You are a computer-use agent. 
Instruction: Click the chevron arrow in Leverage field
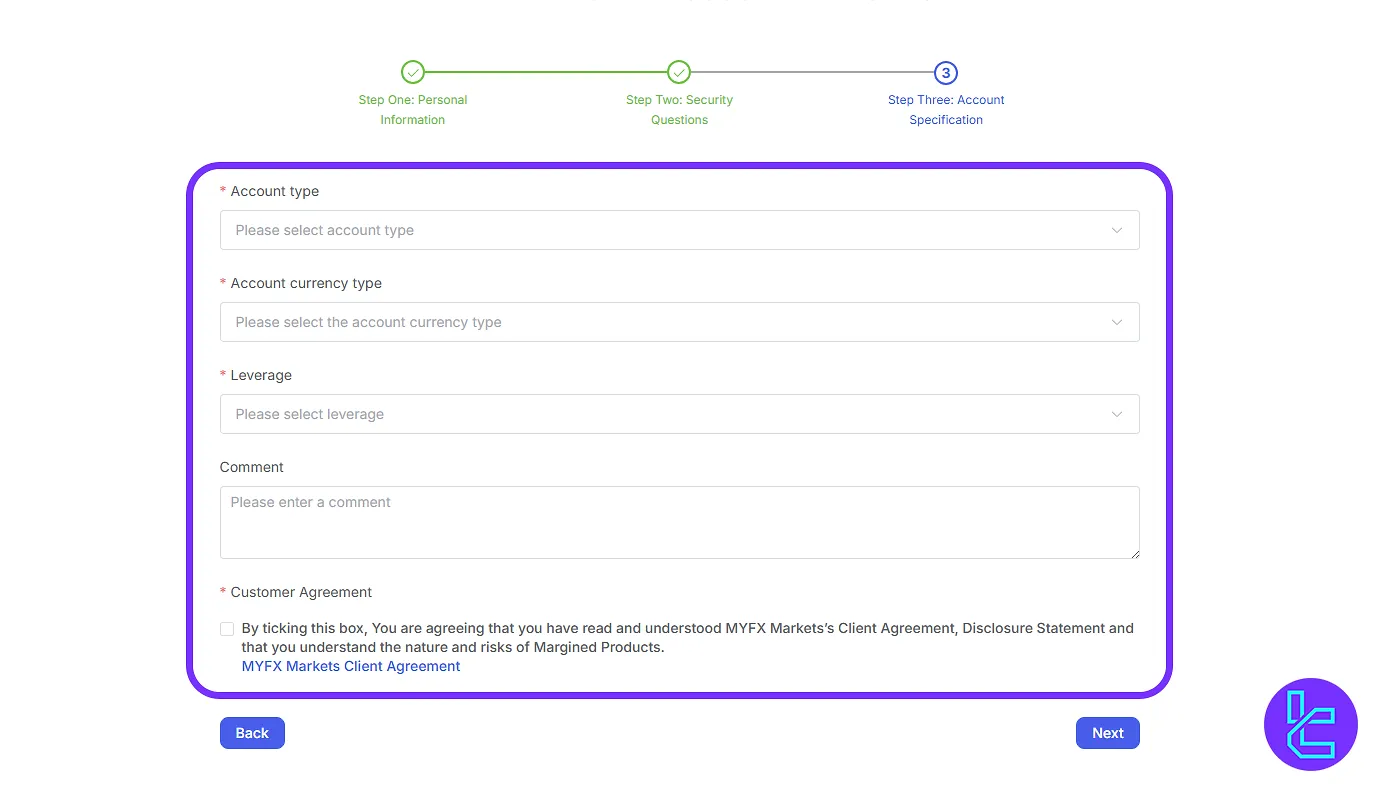[1117, 414]
